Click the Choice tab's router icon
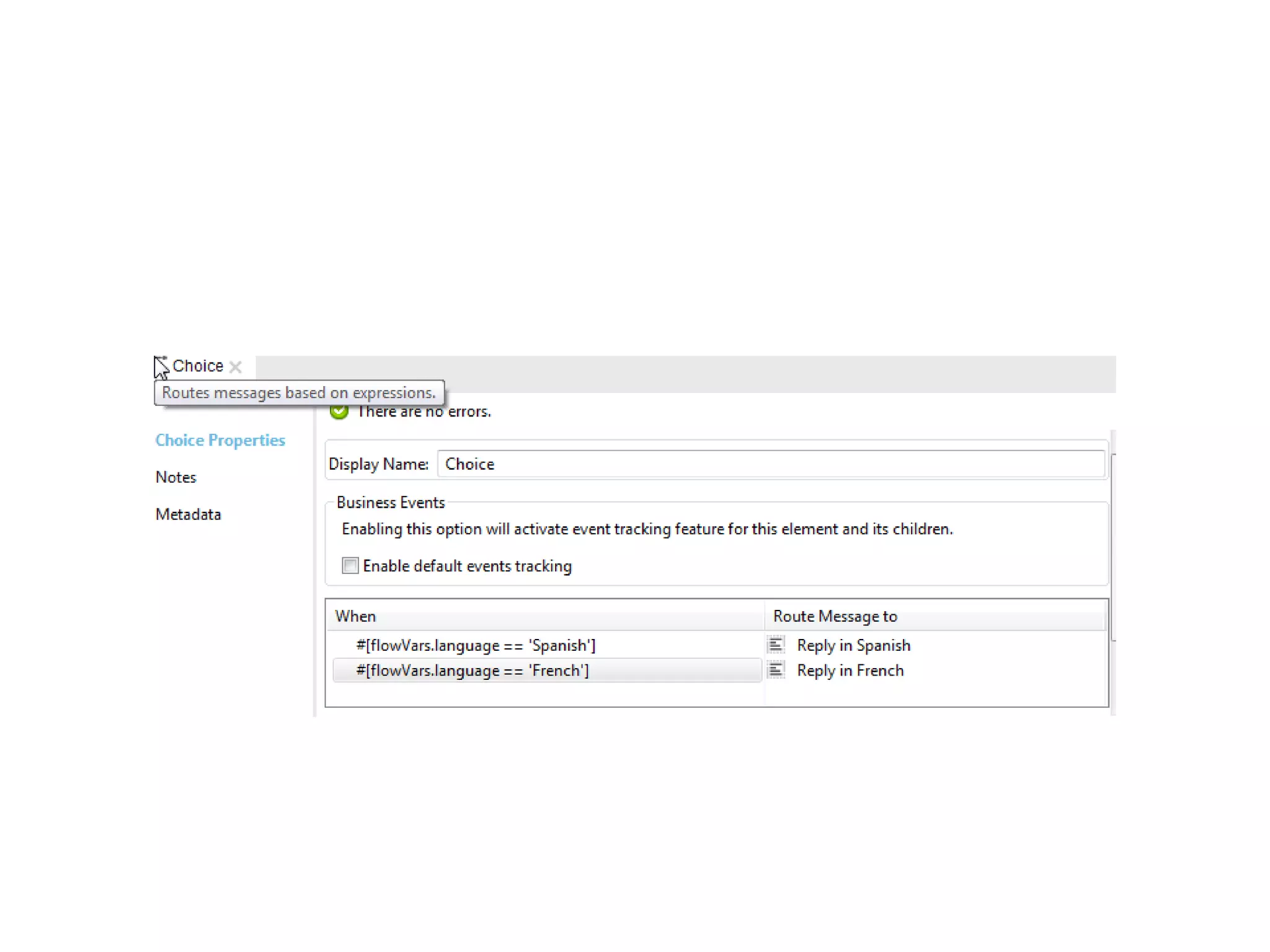Image resolution: width=1270 pixels, height=952 pixels. pyautogui.click(x=161, y=366)
